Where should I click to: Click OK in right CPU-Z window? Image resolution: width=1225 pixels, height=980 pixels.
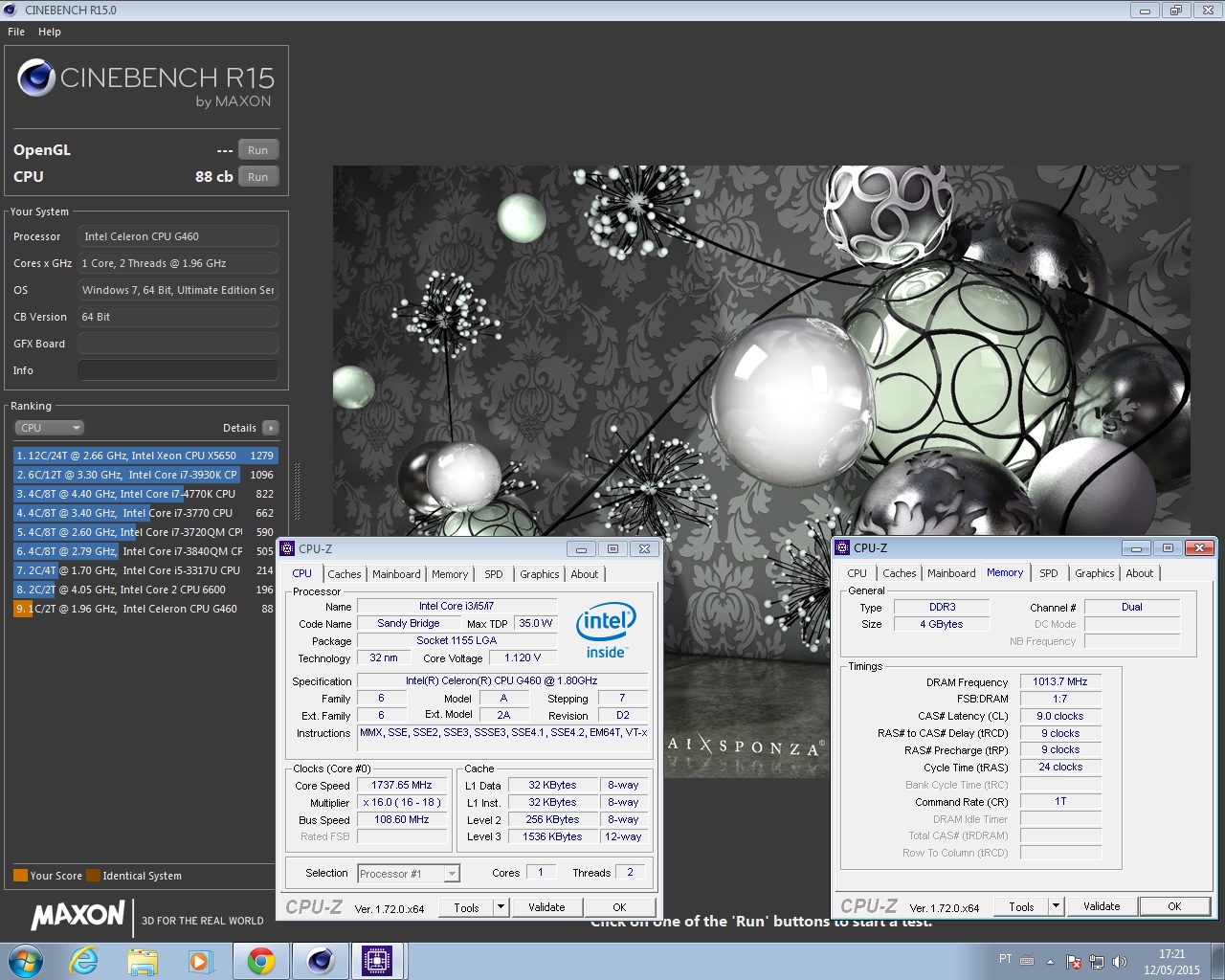(x=1174, y=906)
